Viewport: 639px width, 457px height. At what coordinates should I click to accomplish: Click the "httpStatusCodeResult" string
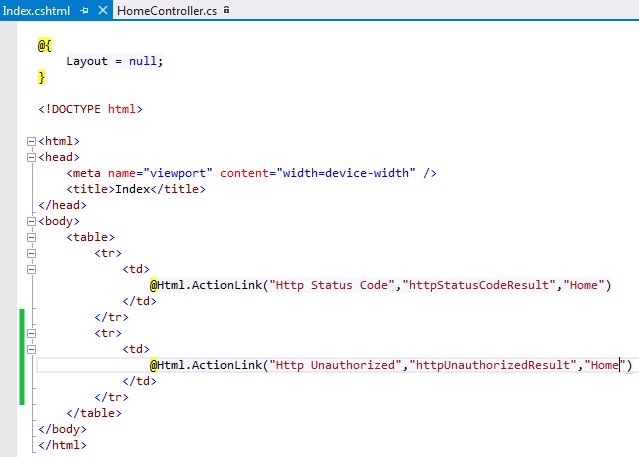(479, 285)
